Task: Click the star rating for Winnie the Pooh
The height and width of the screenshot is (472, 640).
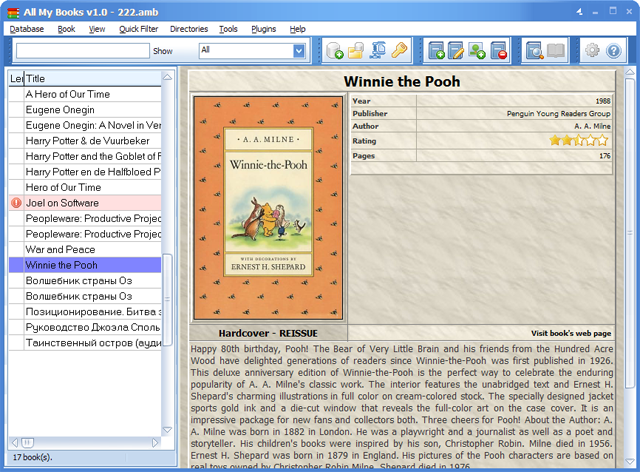Action: 579,141
